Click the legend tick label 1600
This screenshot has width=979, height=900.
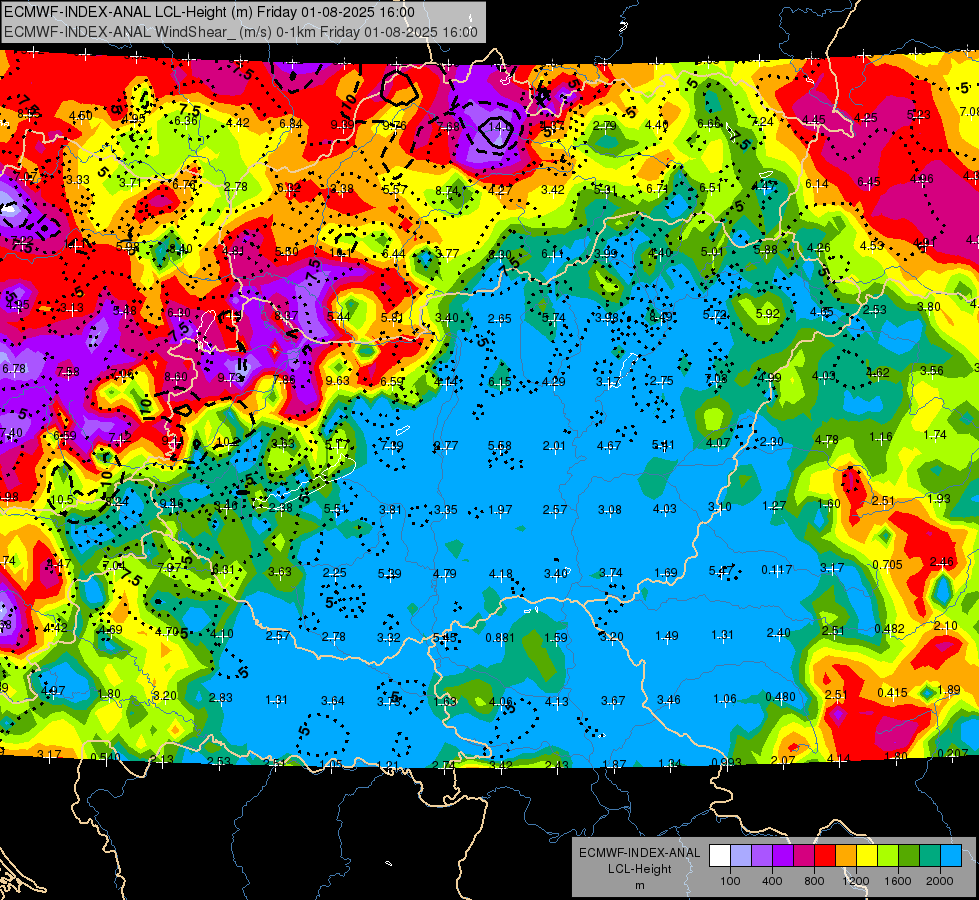(x=898, y=881)
